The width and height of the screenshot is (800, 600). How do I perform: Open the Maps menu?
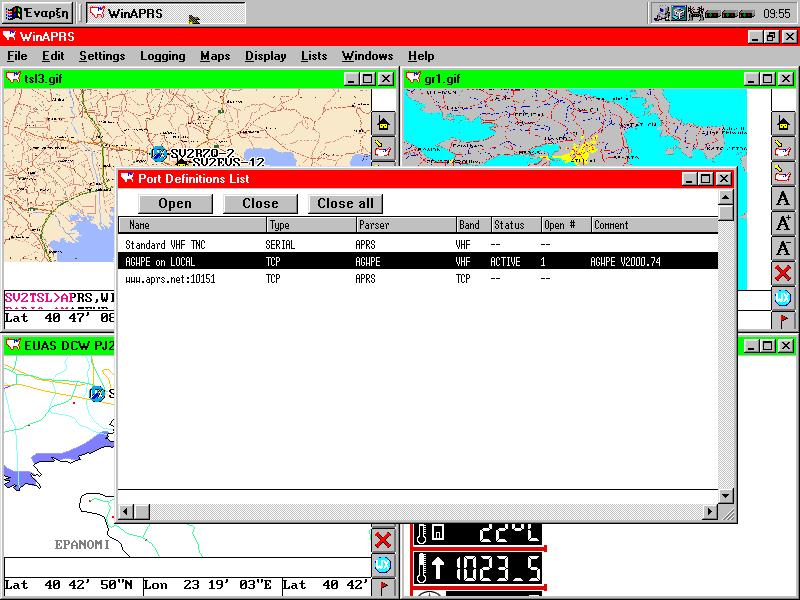pyautogui.click(x=215, y=56)
